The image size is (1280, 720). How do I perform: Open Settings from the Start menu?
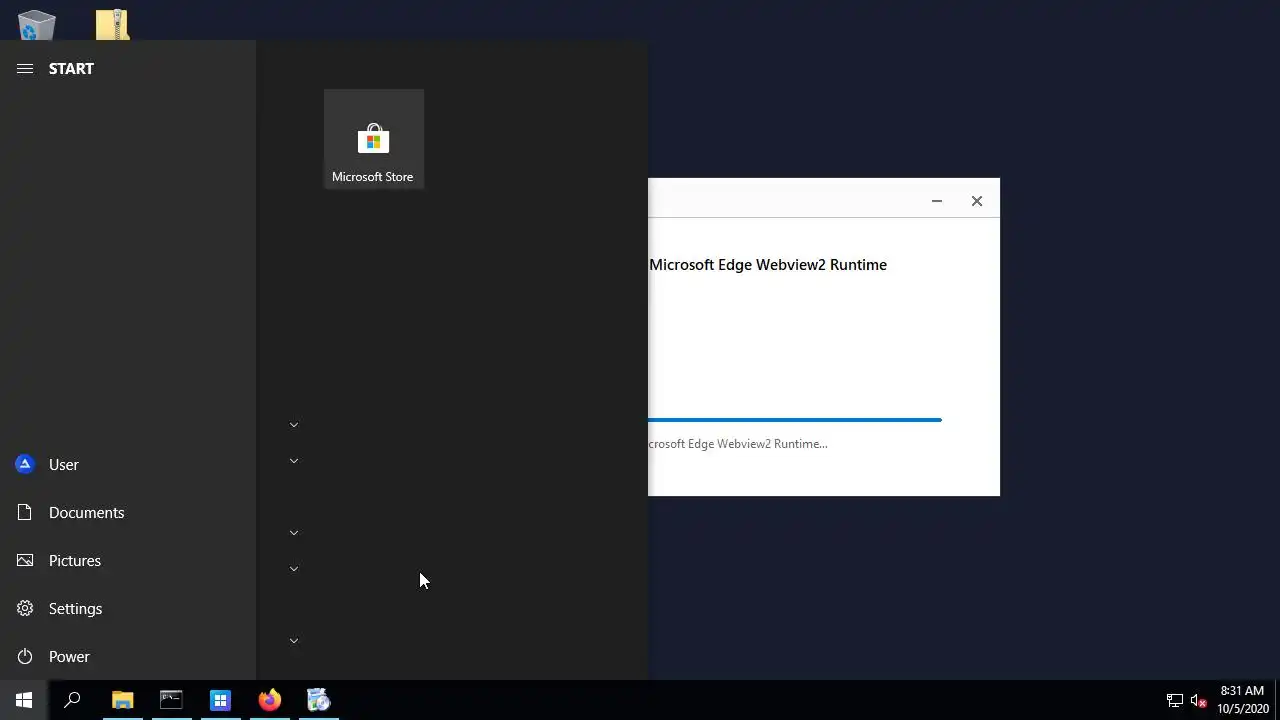(x=128, y=608)
